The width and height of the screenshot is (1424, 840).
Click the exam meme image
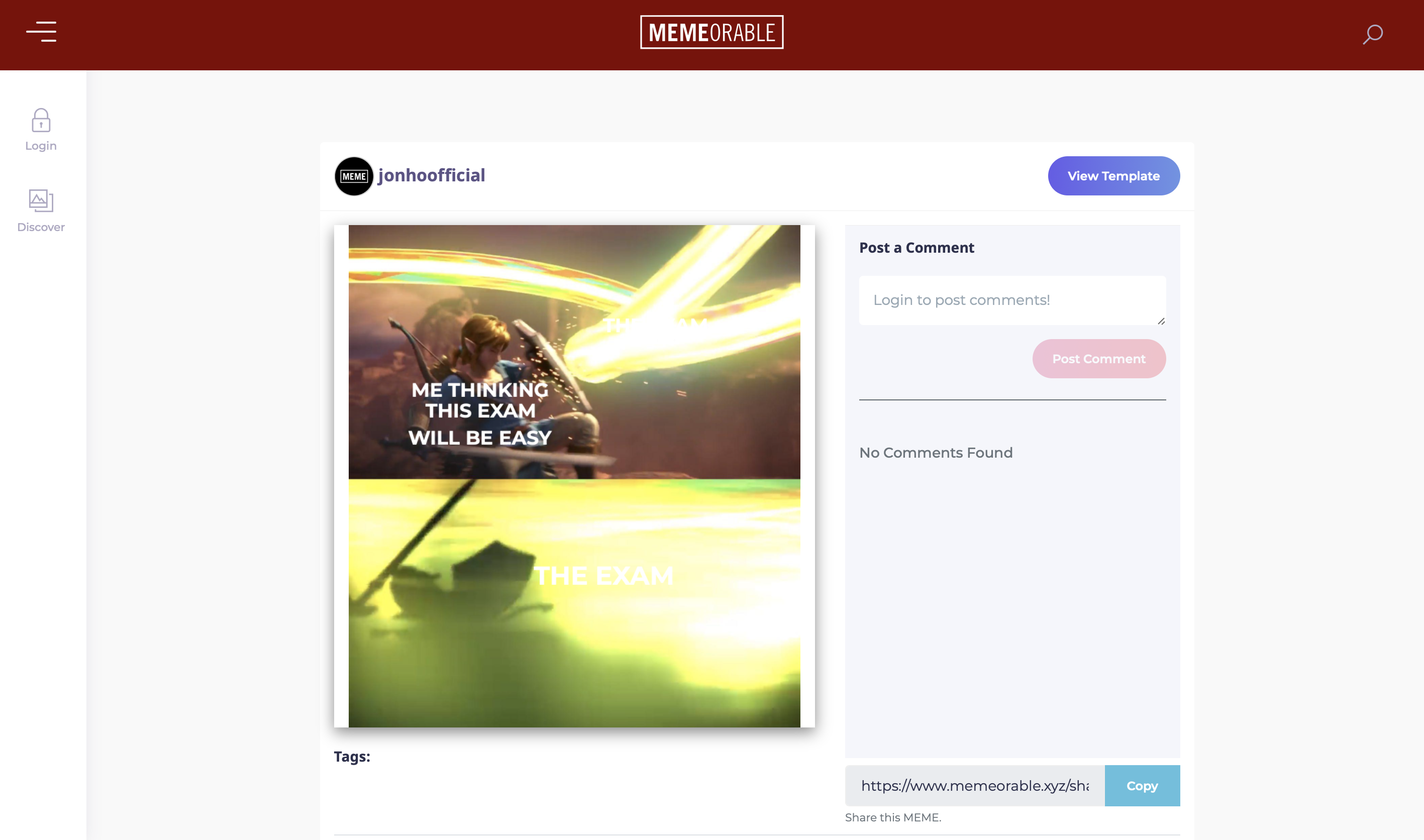click(x=574, y=476)
